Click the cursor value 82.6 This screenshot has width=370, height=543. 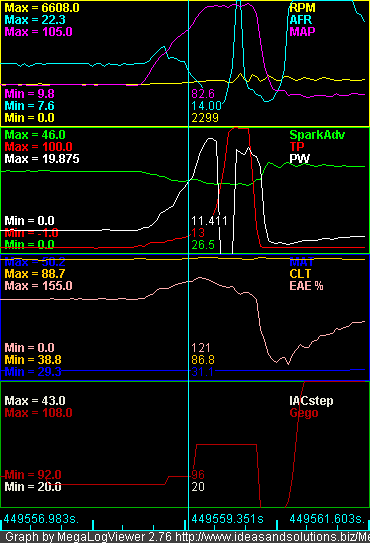(x=203, y=94)
